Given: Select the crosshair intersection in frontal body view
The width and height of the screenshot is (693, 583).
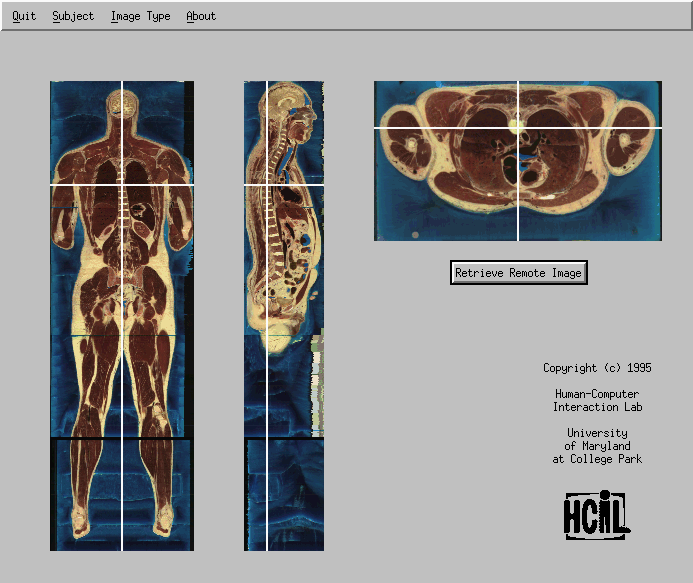Looking at the screenshot, I should [x=122, y=185].
